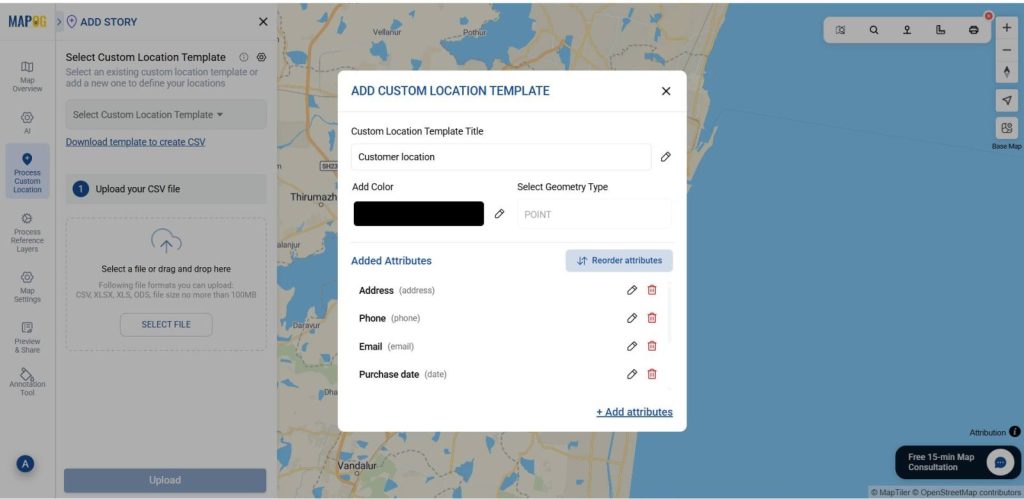Edit the Purchase date attribute
Viewport: 1024px width, 499px height.
tap(632, 374)
